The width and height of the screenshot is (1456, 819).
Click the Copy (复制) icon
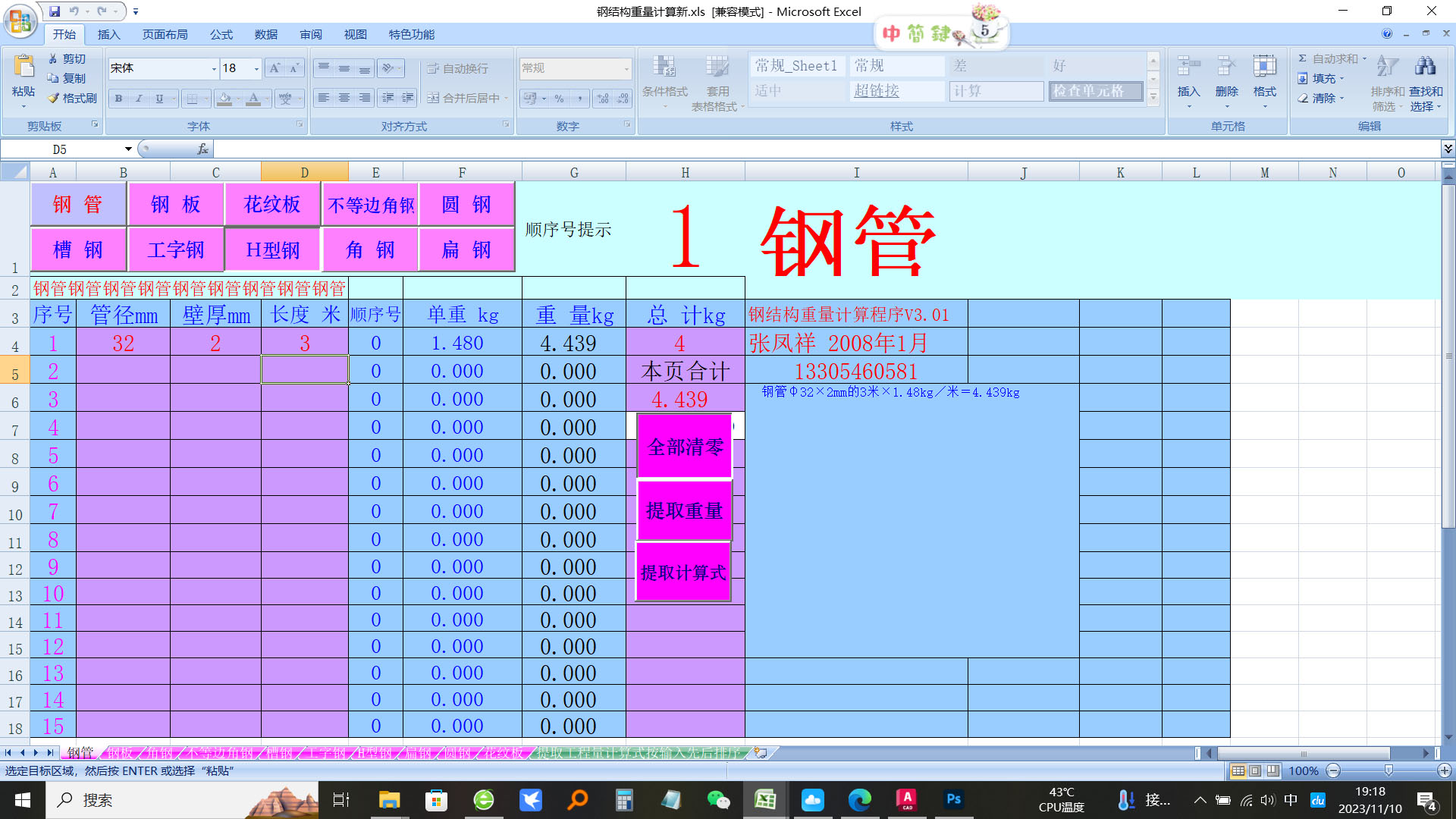pos(53,78)
